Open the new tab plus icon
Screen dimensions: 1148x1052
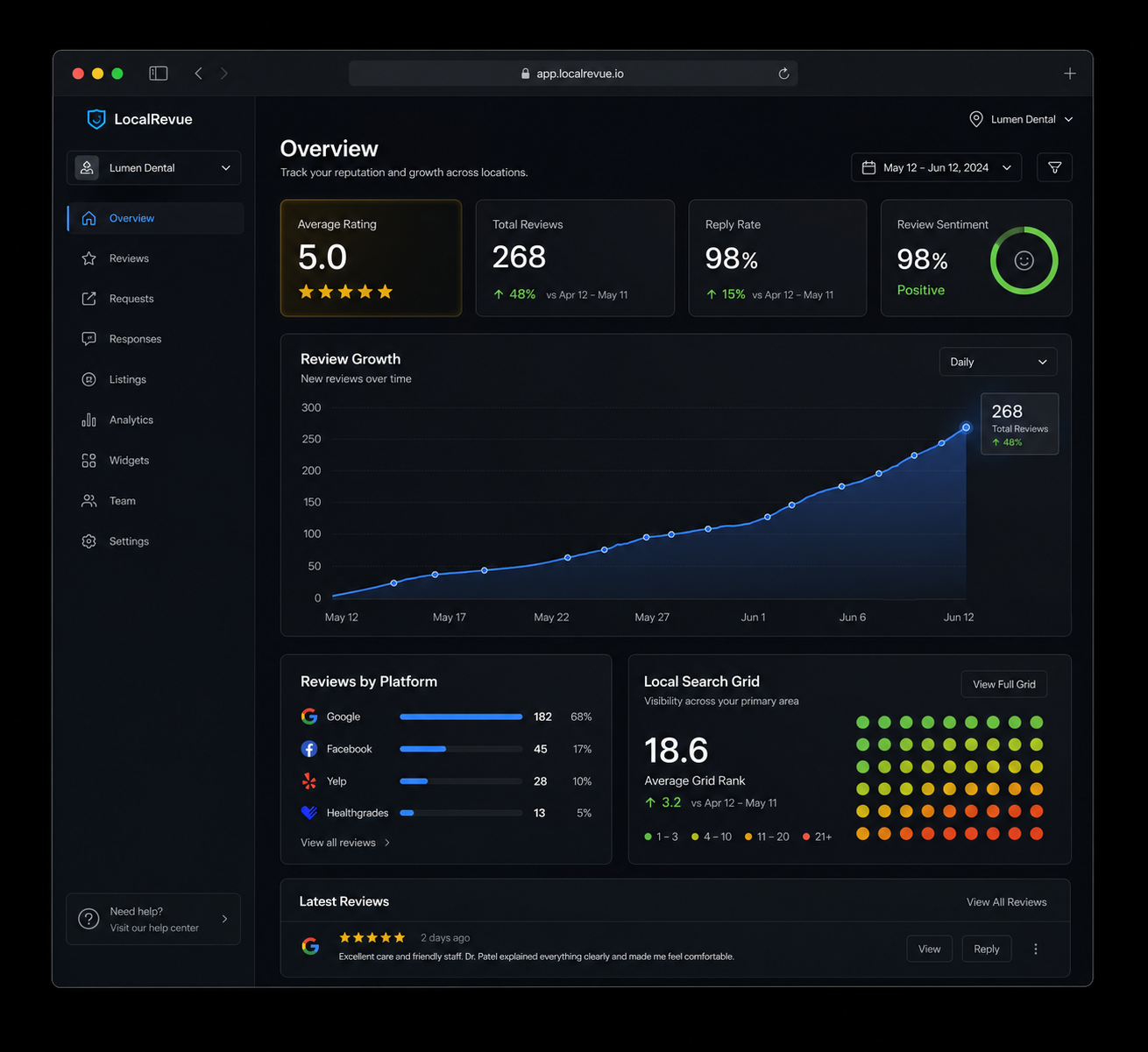pyautogui.click(x=1069, y=74)
